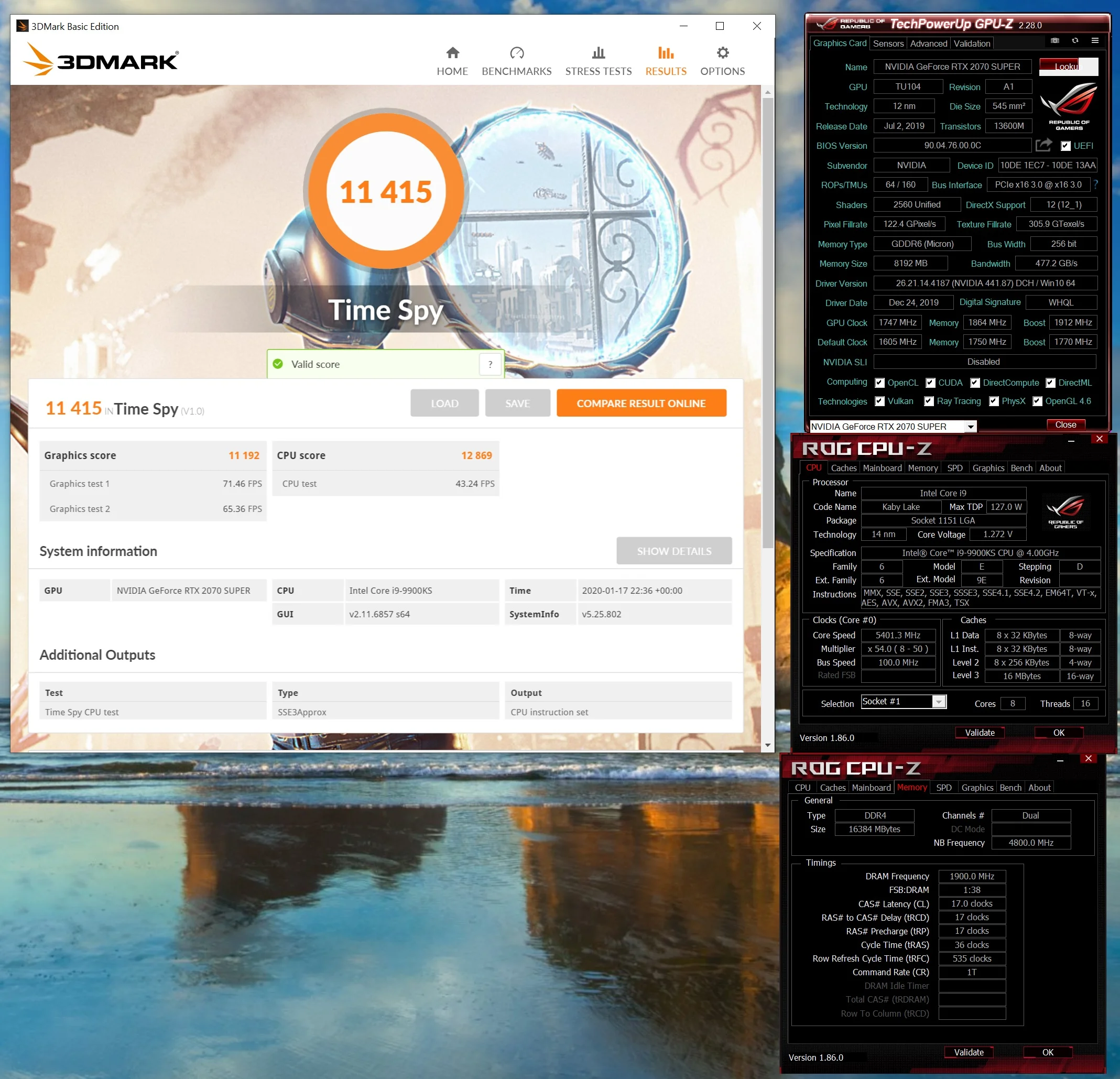This screenshot has height=1079, width=1120.
Task: Open STRESS TESTS bar chart icon
Action: point(599,53)
